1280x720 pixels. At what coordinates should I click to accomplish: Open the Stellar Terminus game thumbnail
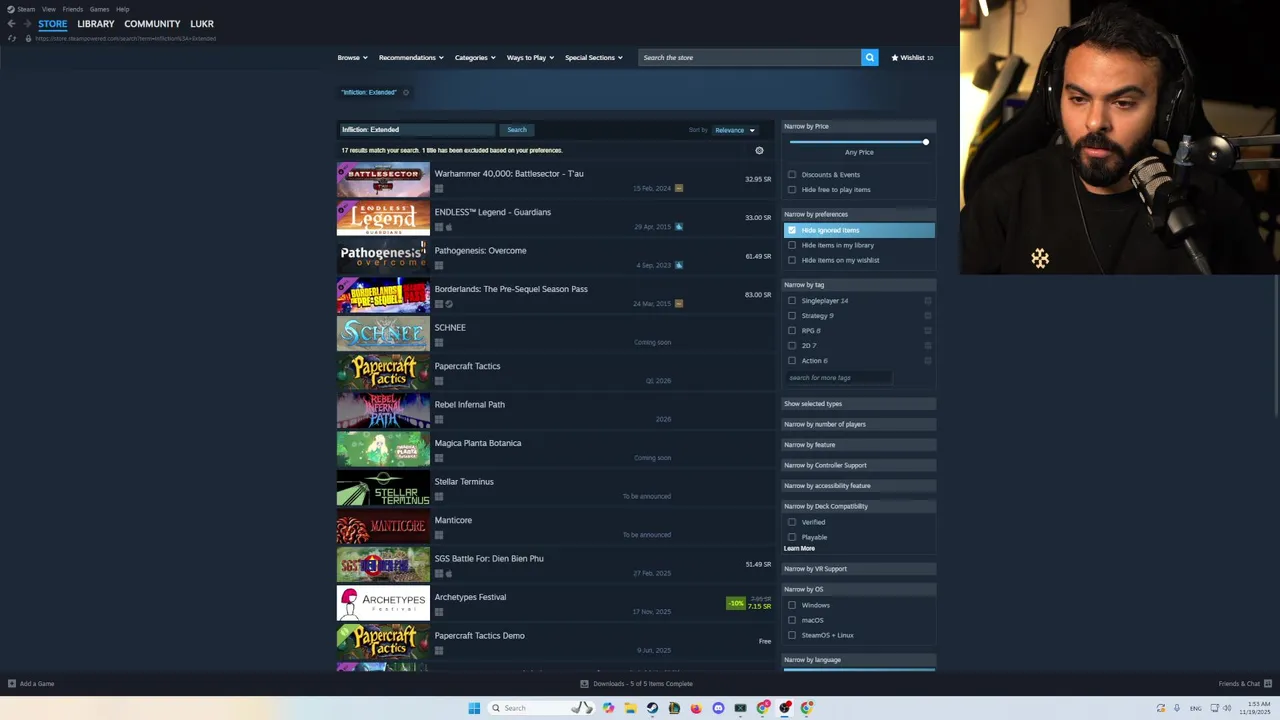tap(383, 488)
